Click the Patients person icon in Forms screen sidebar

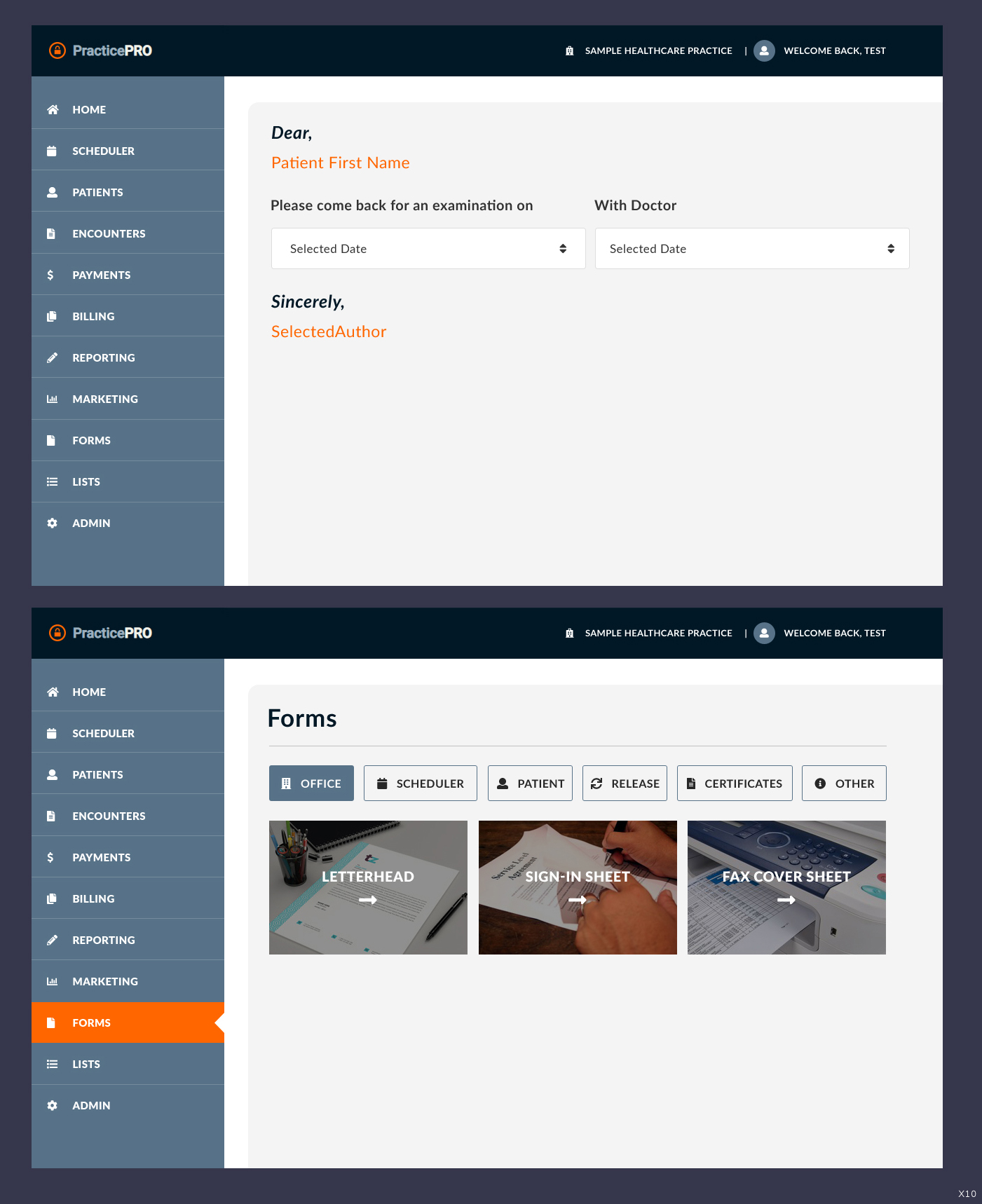pyautogui.click(x=52, y=774)
